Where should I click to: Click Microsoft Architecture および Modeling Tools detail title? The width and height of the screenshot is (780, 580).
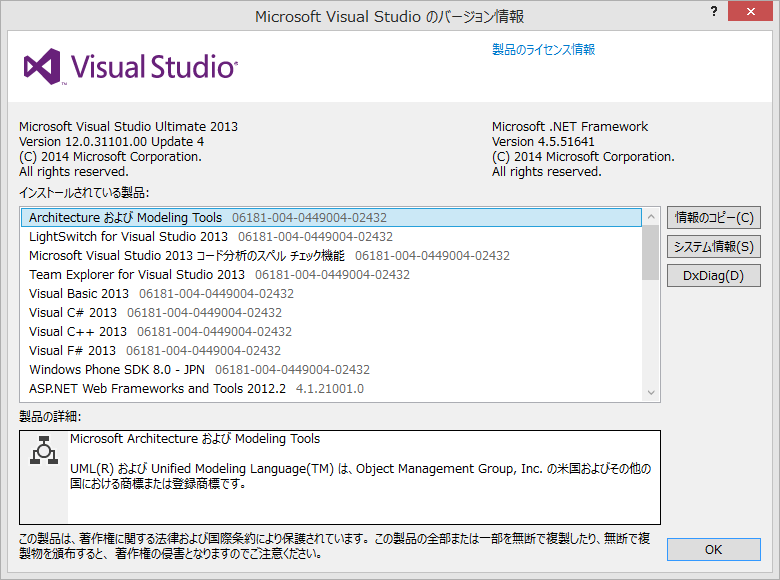click(195, 439)
